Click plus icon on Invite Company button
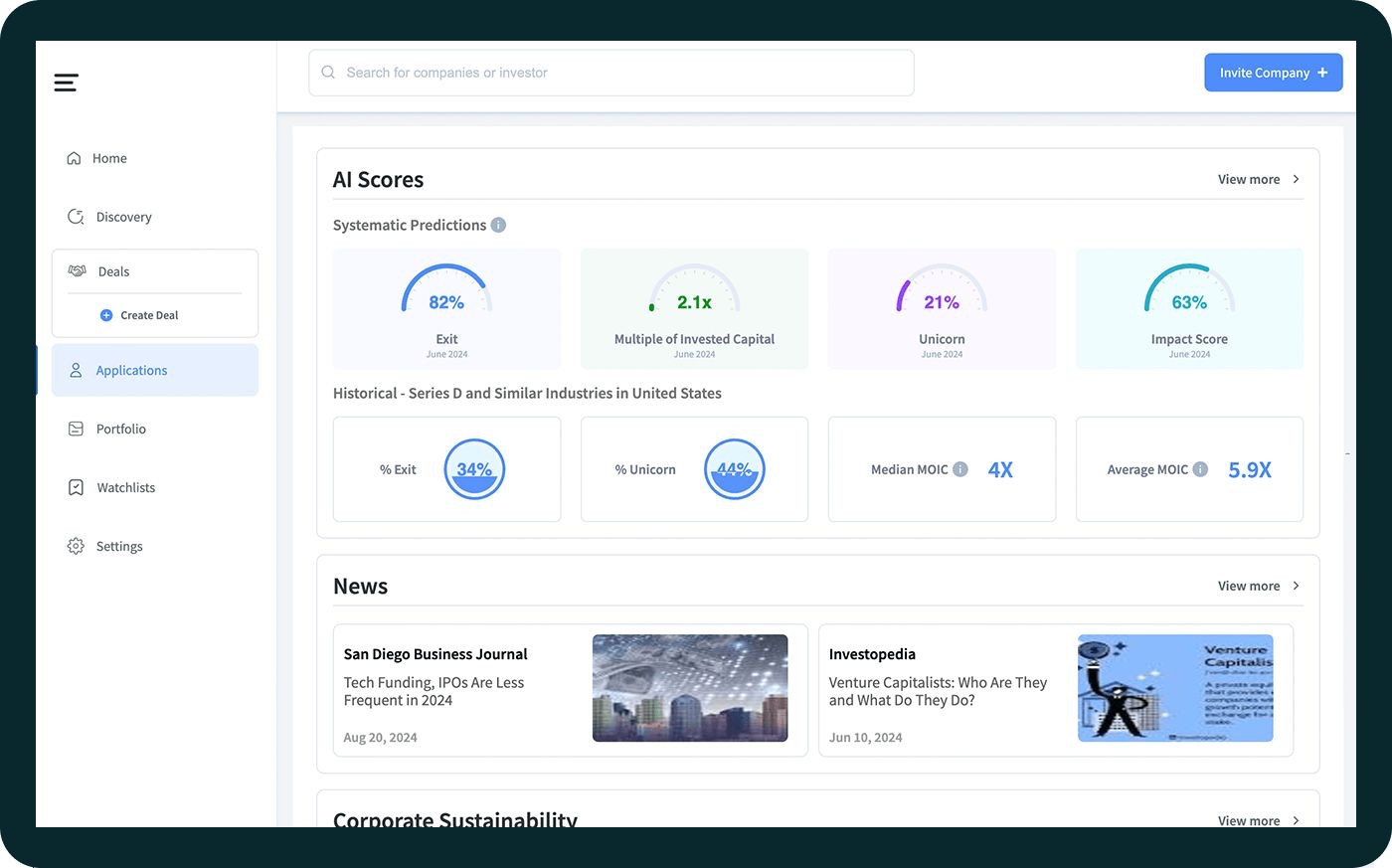Image resolution: width=1392 pixels, height=868 pixels. pyautogui.click(x=1322, y=73)
